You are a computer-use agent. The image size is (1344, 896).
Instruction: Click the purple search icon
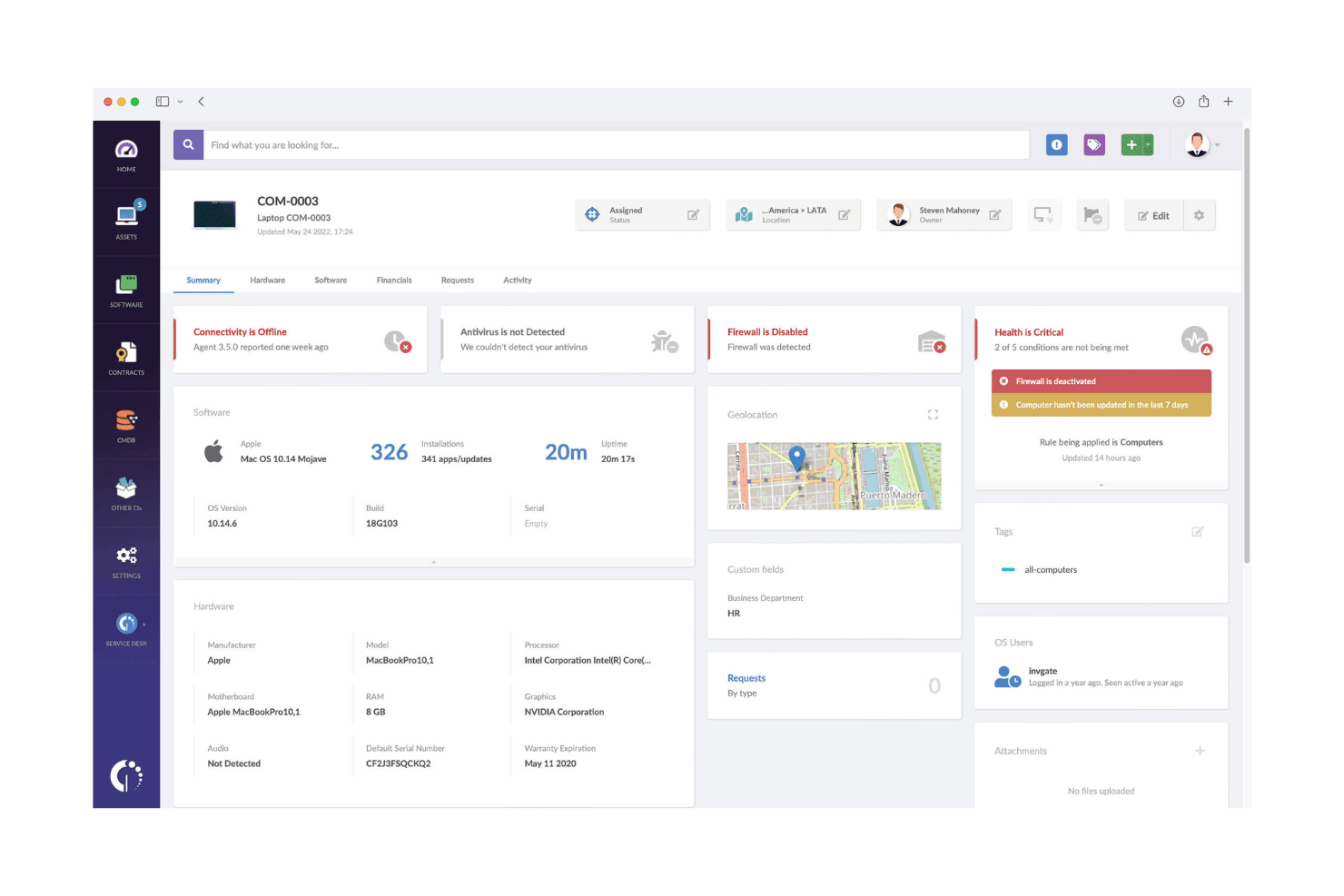(x=188, y=144)
